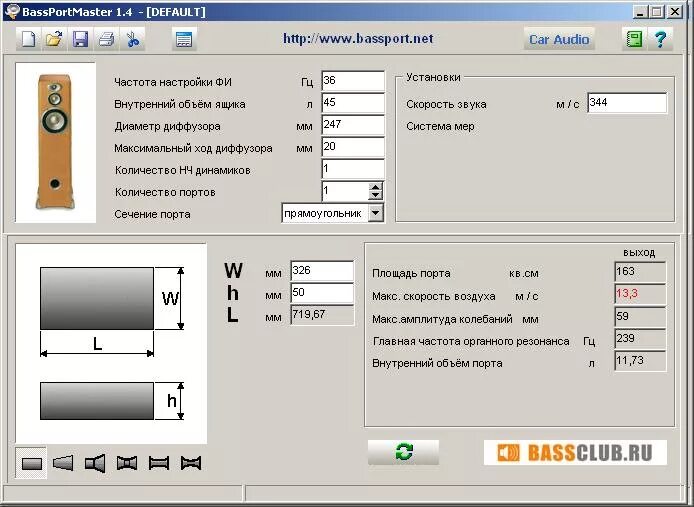Click the internal box volume field
Viewport: 694px width, 507px height.
[353, 103]
